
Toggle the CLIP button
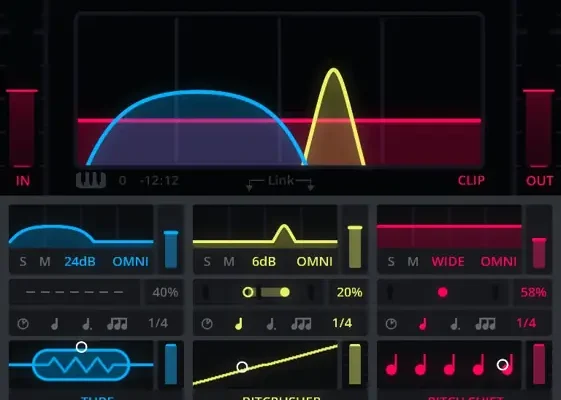point(471,180)
